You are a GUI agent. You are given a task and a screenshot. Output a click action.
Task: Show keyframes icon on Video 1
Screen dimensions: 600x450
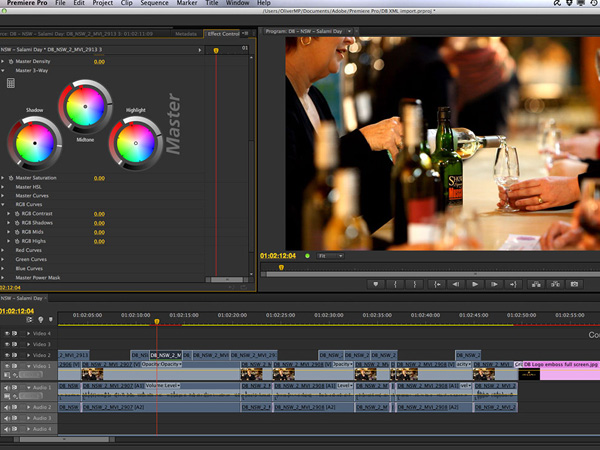(x=15, y=375)
